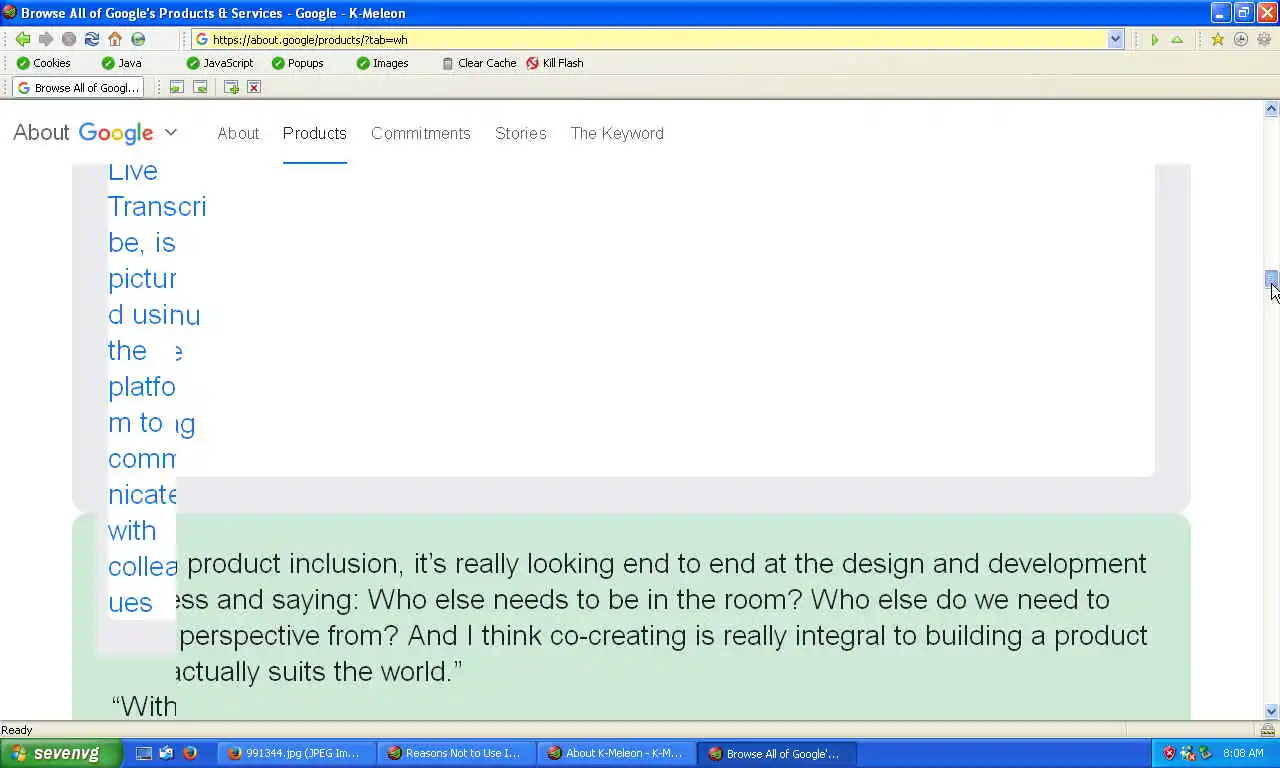Click the scrollbar up arrow
This screenshot has height=768, width=1280.
(x=1271, y=108)
